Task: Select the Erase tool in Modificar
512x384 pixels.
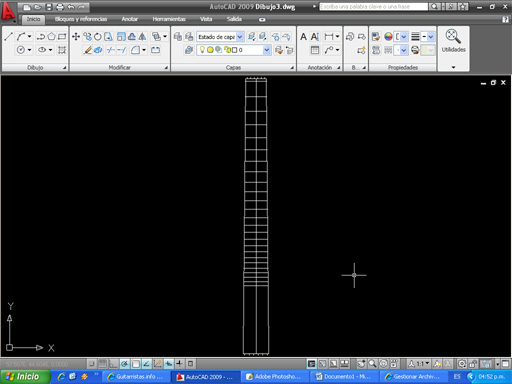Action: pyautogui.click(x=88, y=50)
